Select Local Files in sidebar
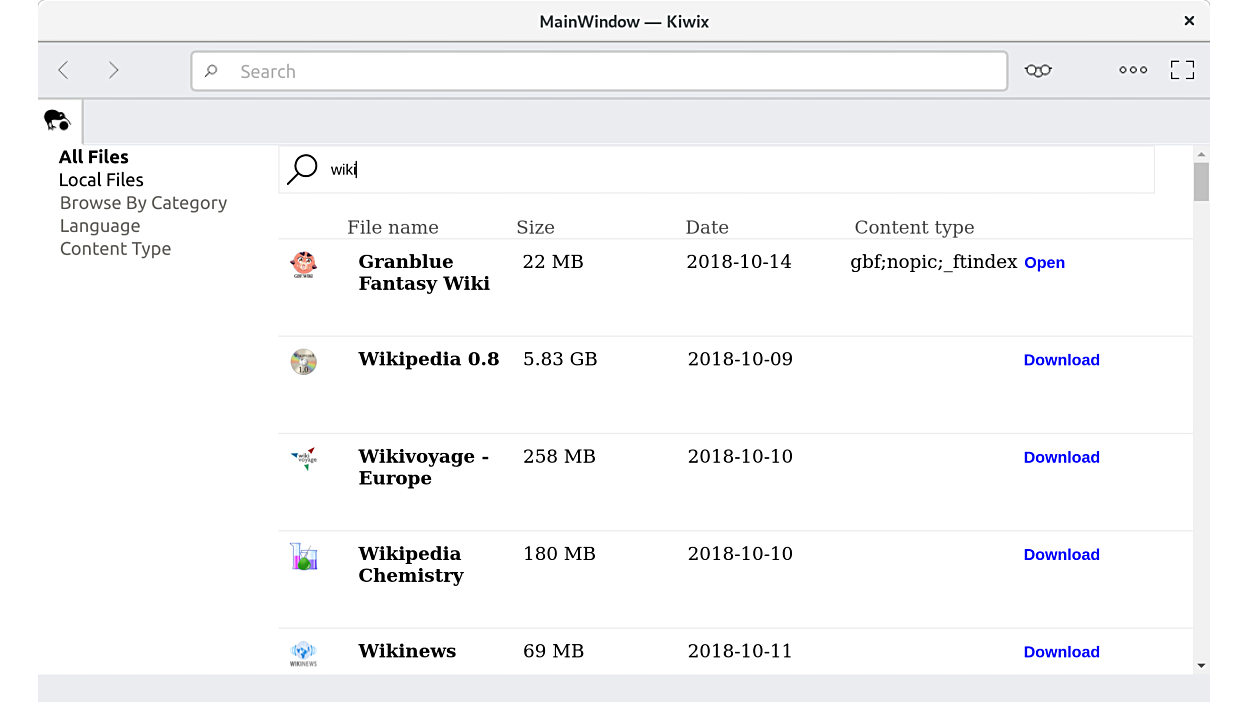The height and width of the screenshot is (702, 1248). (x=101, y=180)
